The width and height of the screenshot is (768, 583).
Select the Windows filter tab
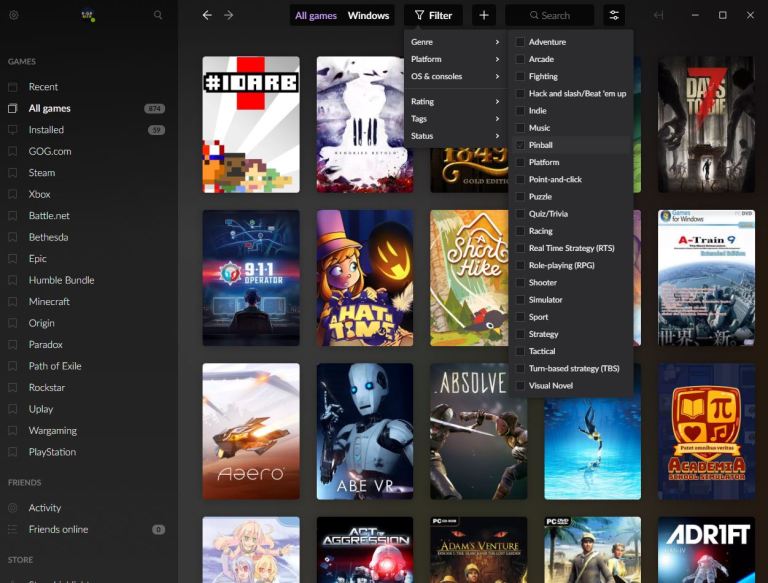click(368, 16)
